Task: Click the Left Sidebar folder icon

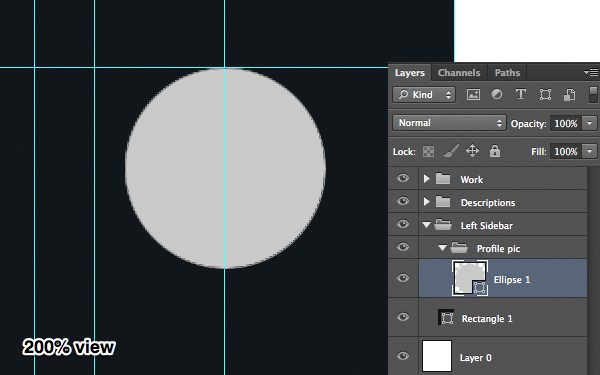Action: pos(443,225)
